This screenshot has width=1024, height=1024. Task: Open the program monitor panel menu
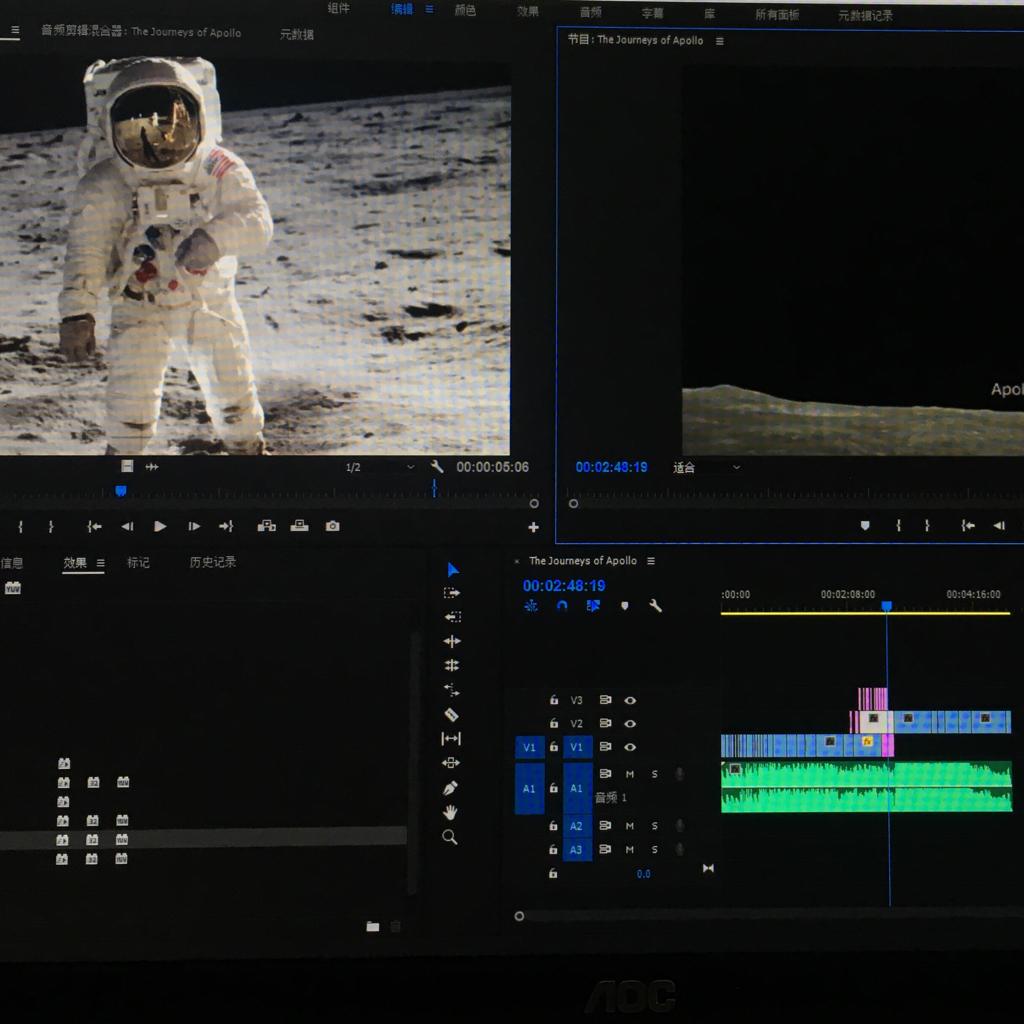(x=720, y=41)
